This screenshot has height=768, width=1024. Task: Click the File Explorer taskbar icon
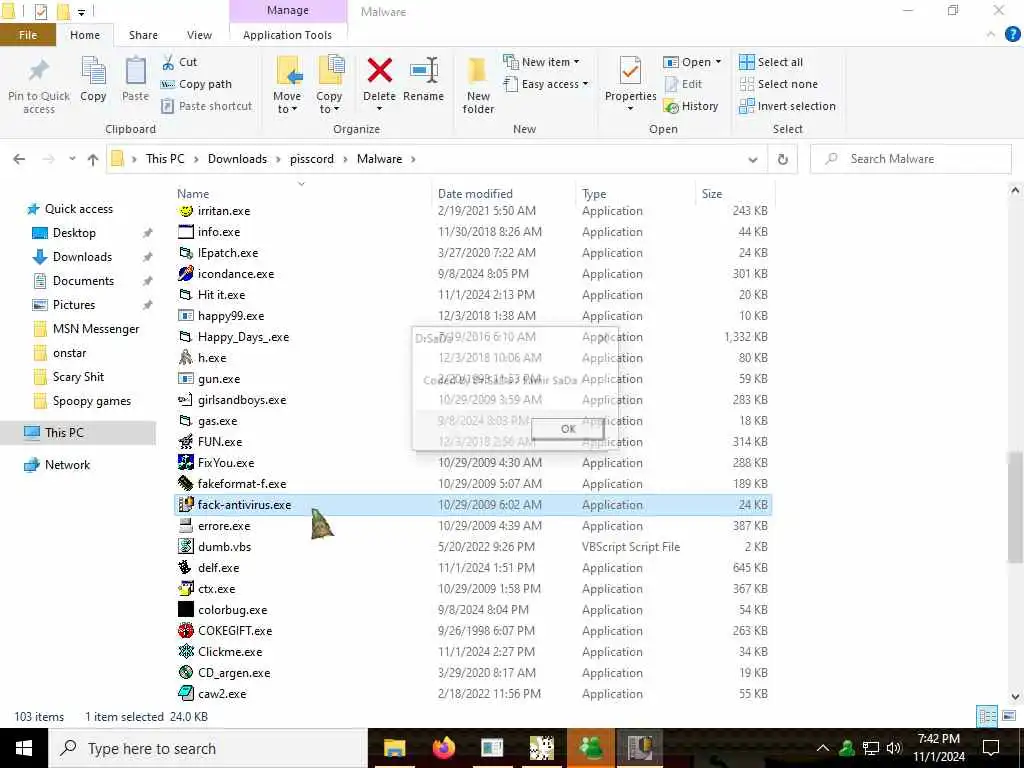394,748
